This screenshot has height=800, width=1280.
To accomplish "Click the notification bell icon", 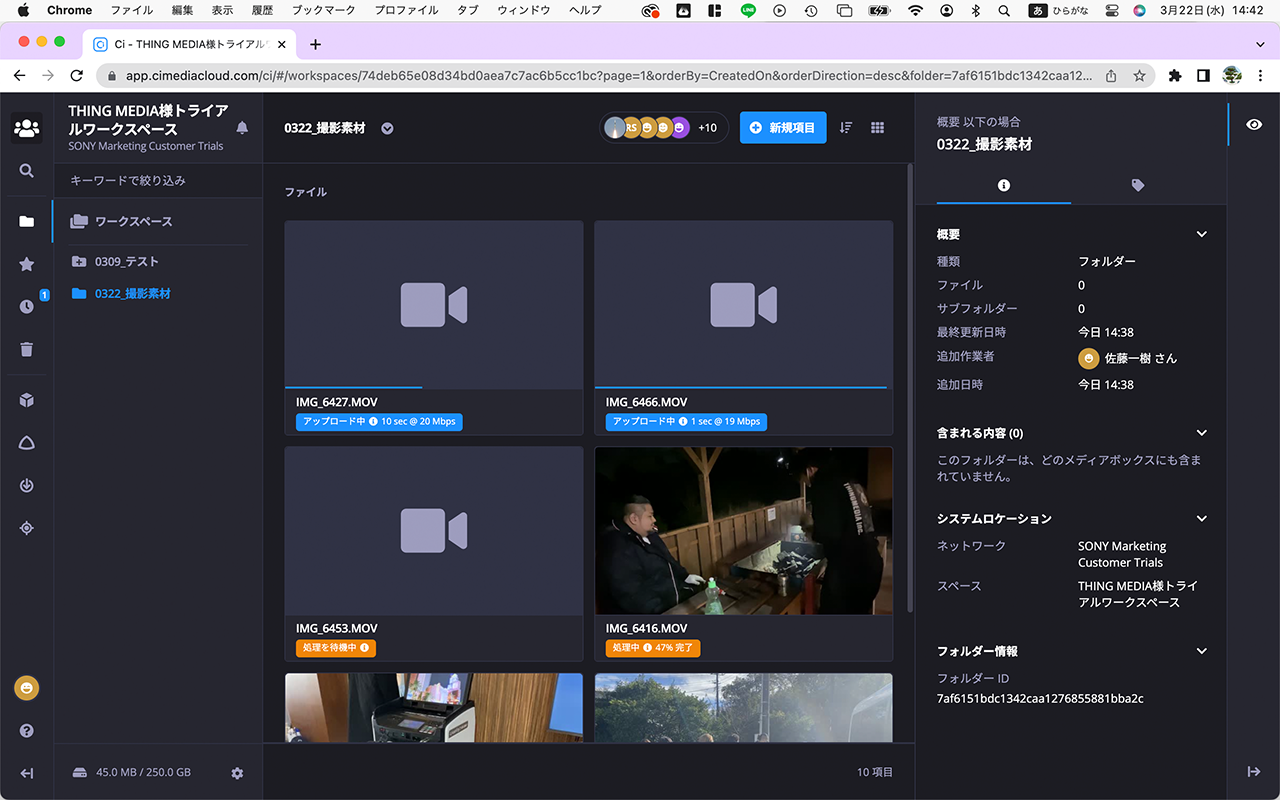I will pos(242,128).
